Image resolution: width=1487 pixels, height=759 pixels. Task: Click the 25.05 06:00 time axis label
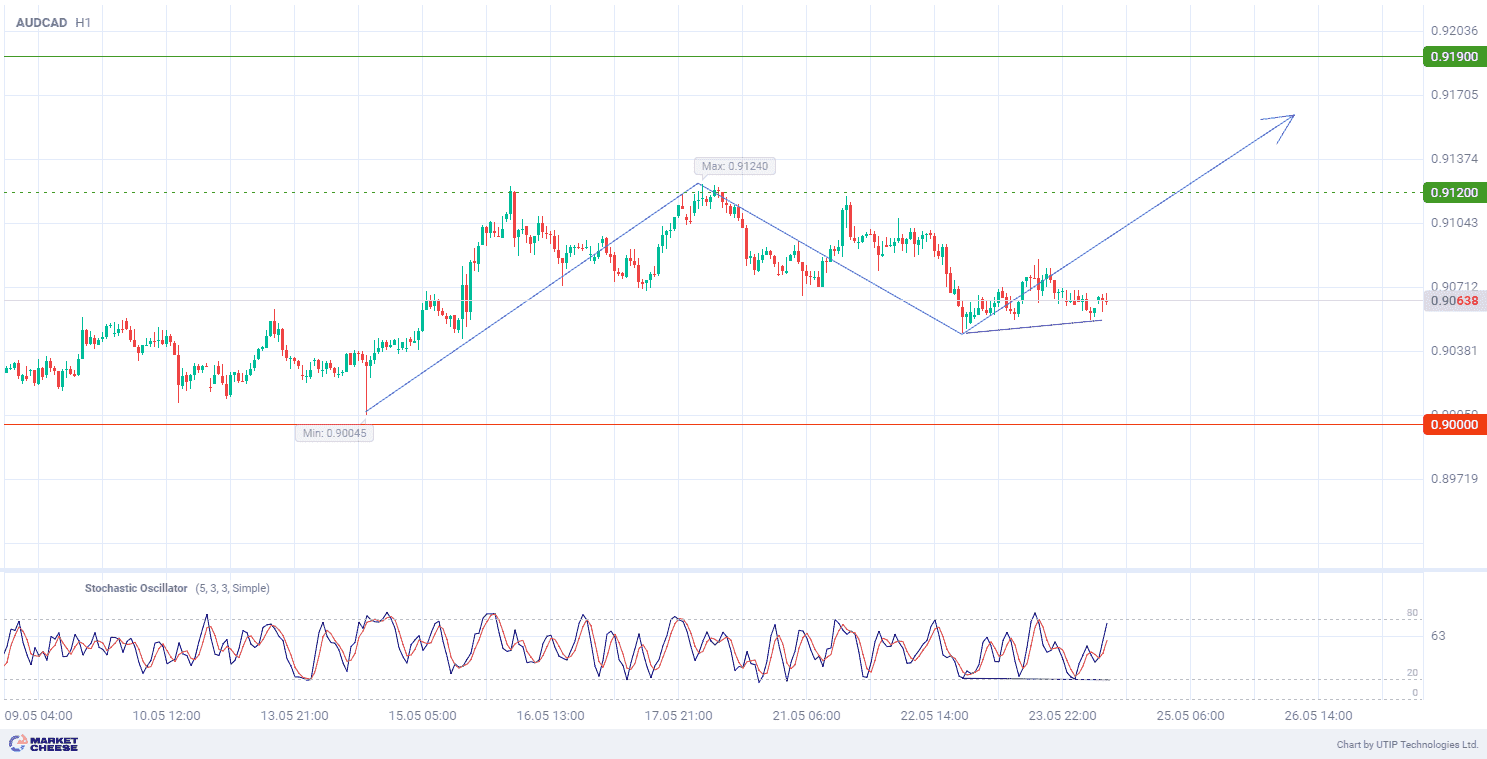(1191, 716)
